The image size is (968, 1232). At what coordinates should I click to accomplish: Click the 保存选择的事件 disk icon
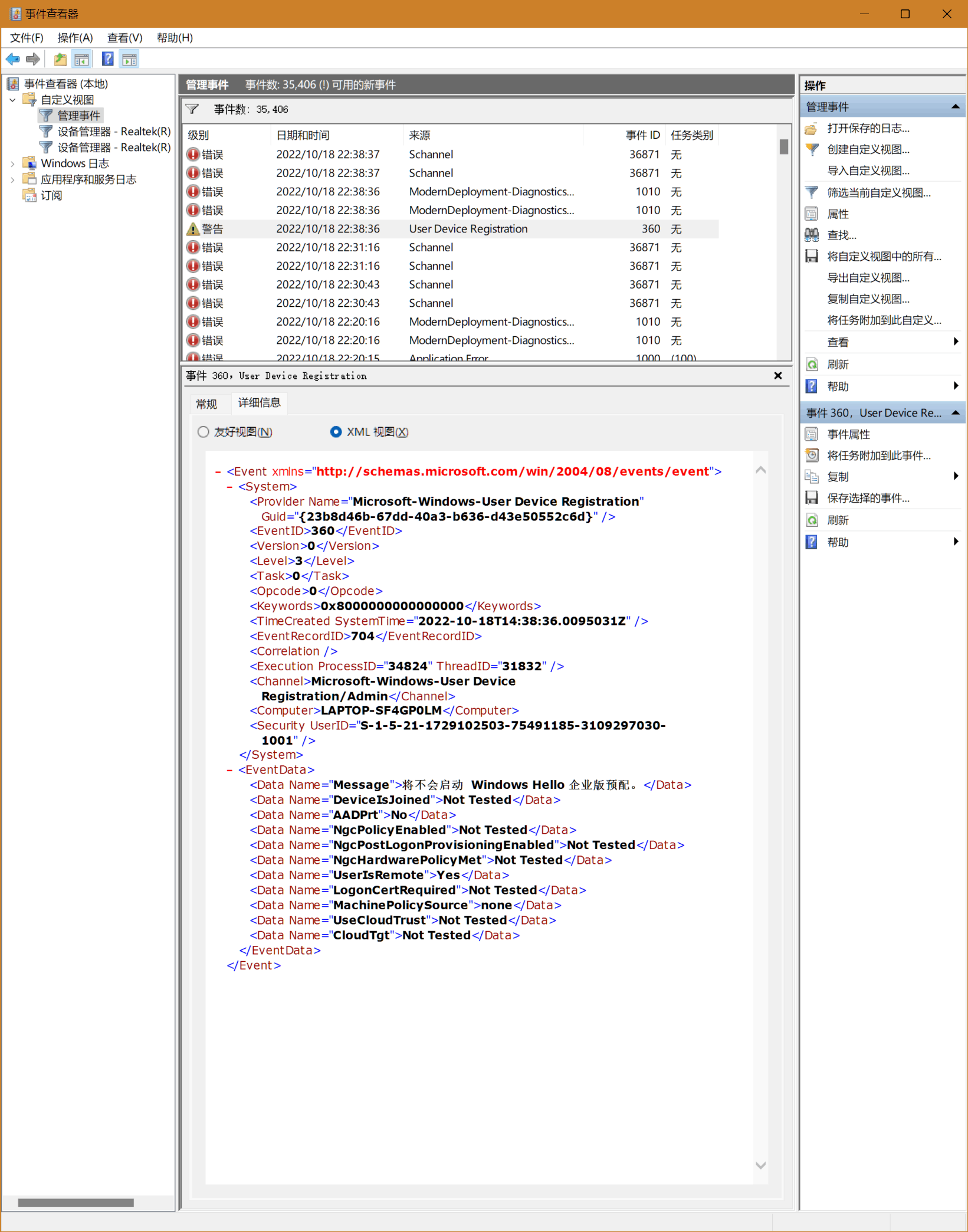tap(812, 498)
